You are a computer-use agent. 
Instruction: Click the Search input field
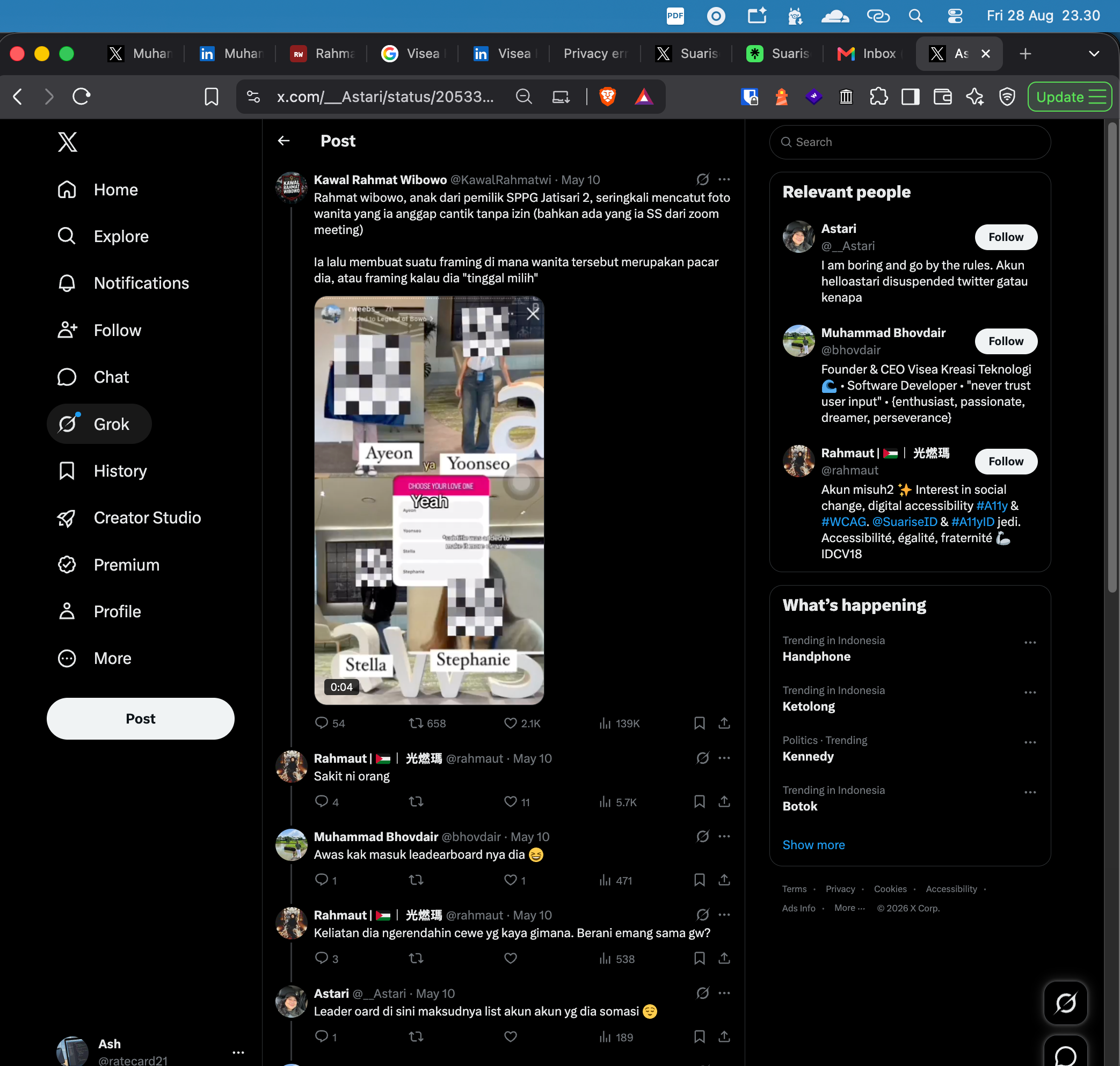click(910, 142)
